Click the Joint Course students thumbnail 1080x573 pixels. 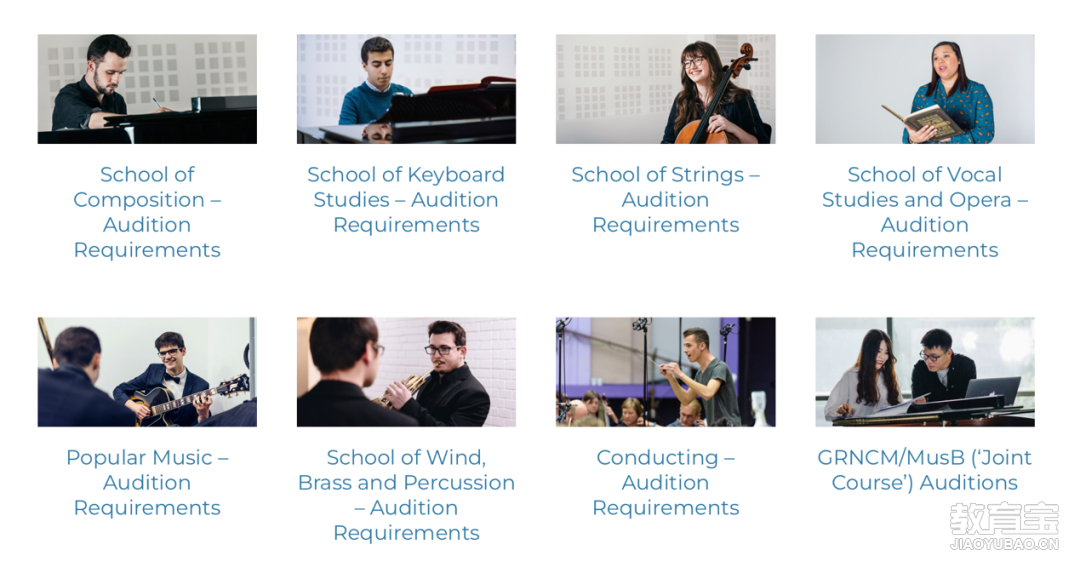(925, 372)
